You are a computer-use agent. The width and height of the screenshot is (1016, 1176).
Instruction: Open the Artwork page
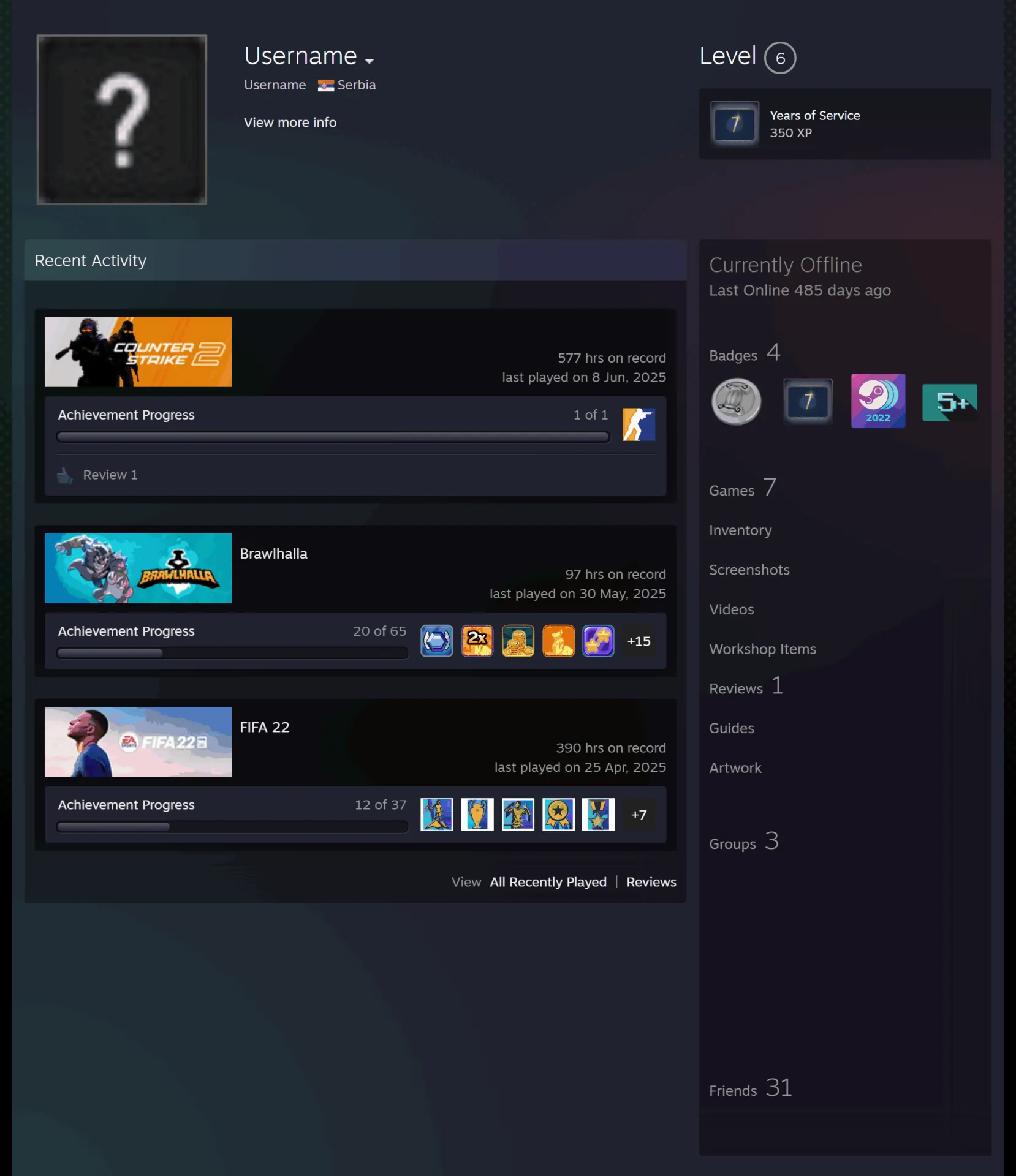click(x=735, y=768)
